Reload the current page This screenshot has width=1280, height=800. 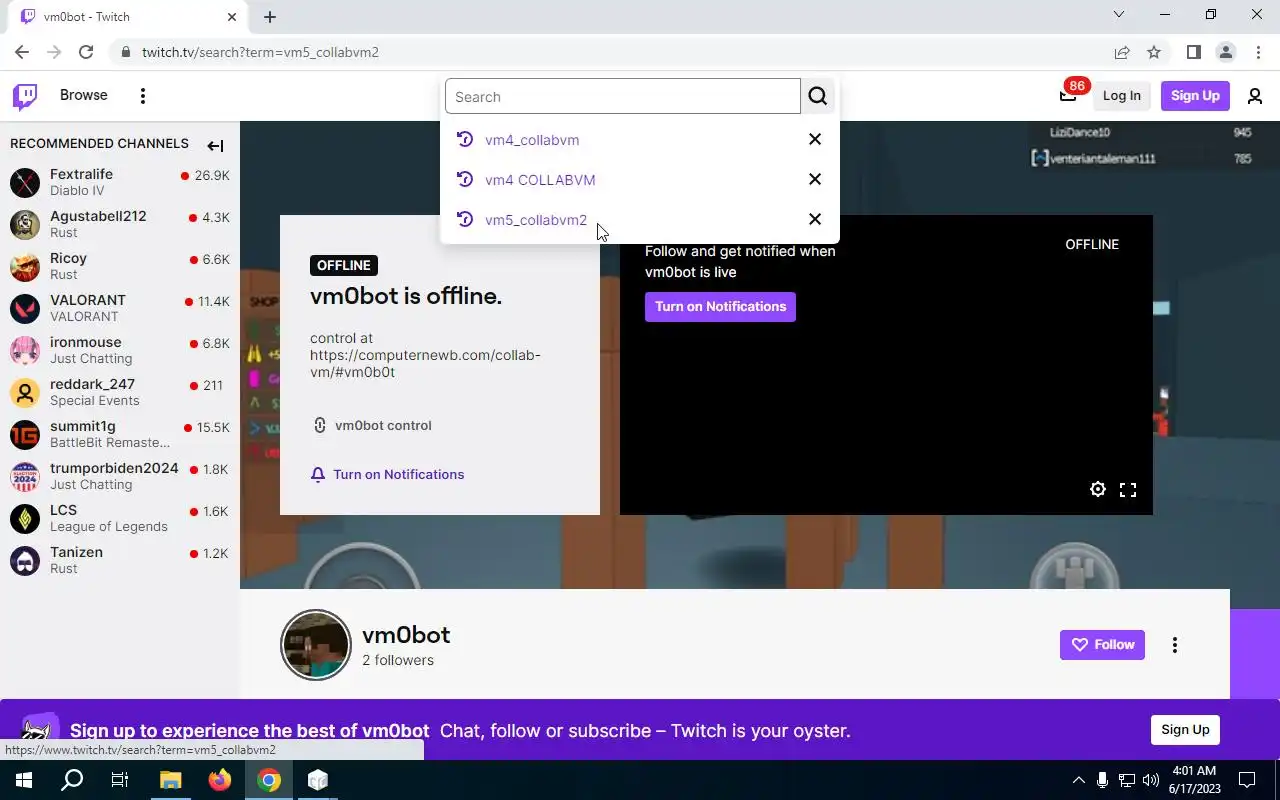click(86, 52)
